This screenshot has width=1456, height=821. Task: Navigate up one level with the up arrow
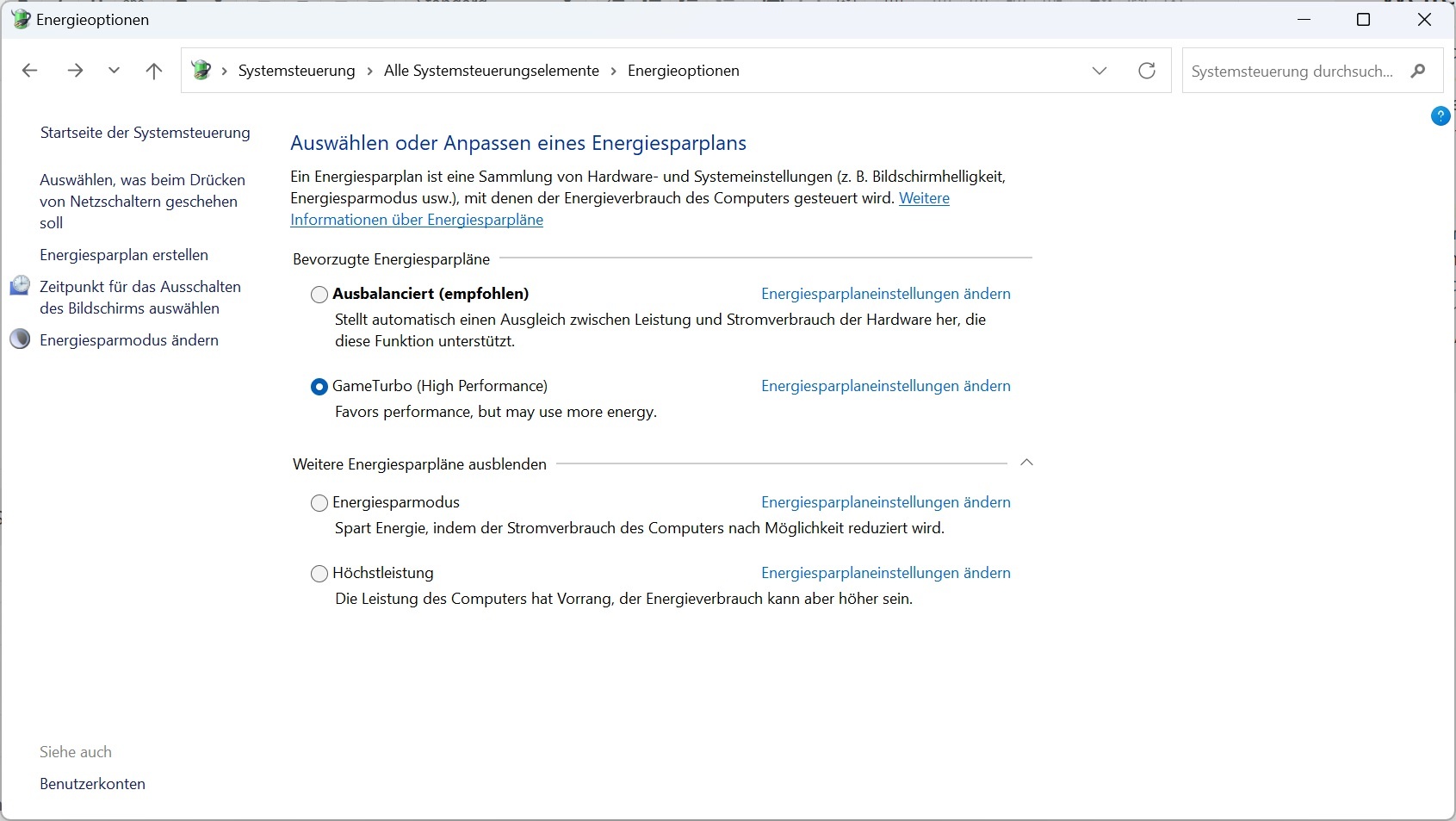pyautogui.click(x=153, y=71)
